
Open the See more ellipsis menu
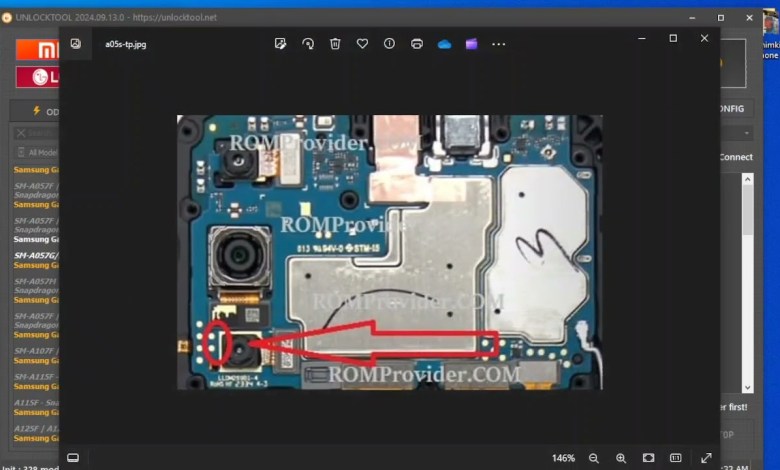tap(498, 44)
